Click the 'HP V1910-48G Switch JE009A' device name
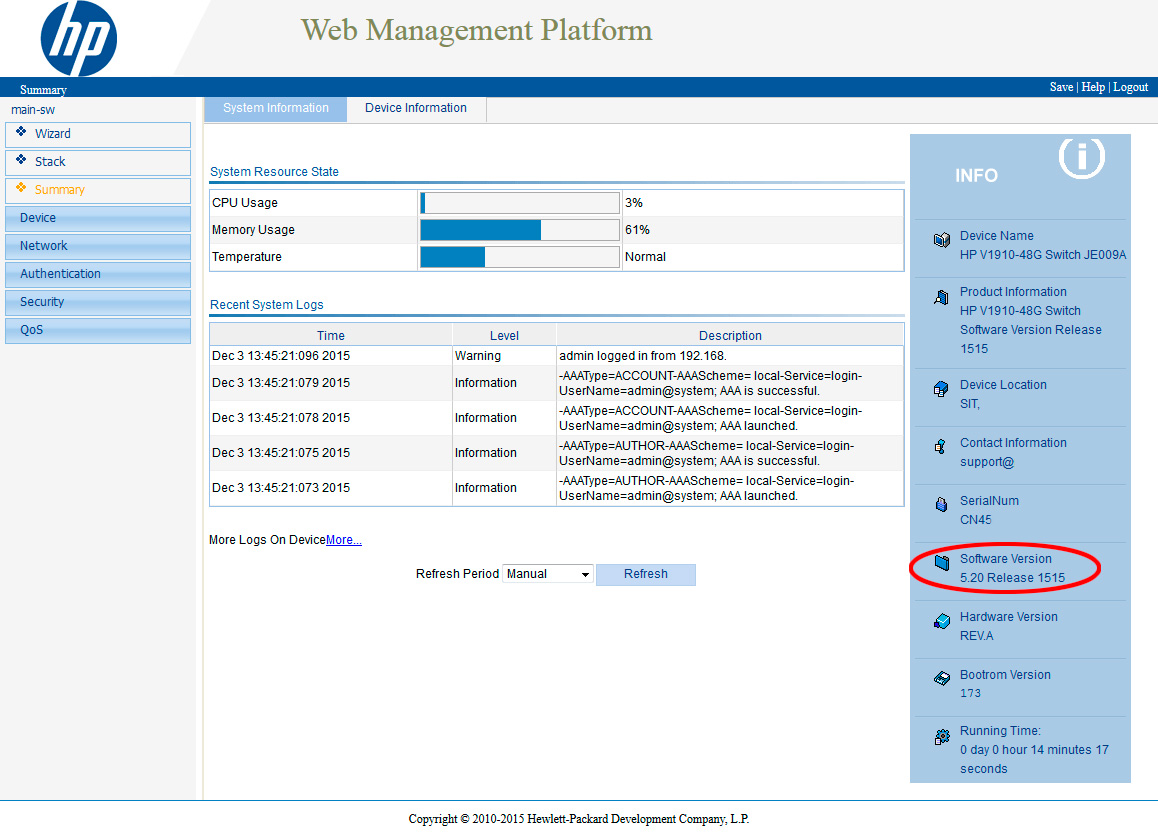1158x836 pixels. click(x=1043, y=255)
